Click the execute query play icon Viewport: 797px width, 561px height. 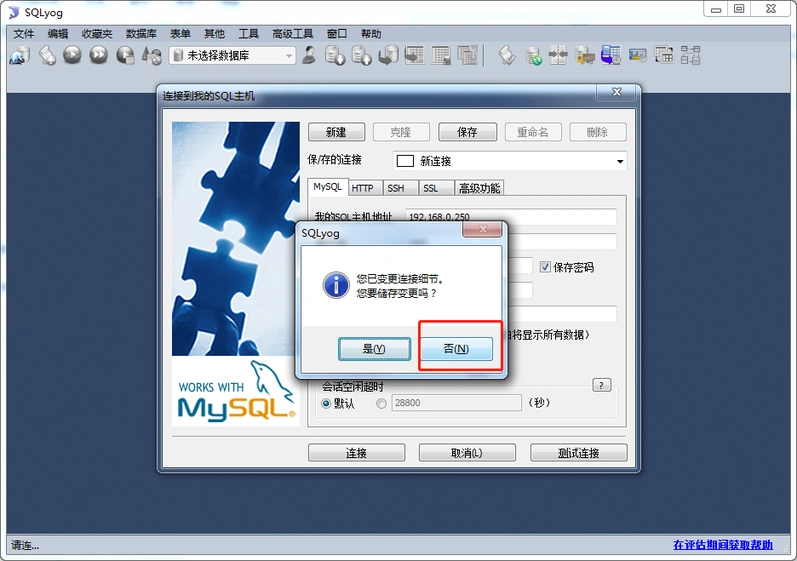73,55
